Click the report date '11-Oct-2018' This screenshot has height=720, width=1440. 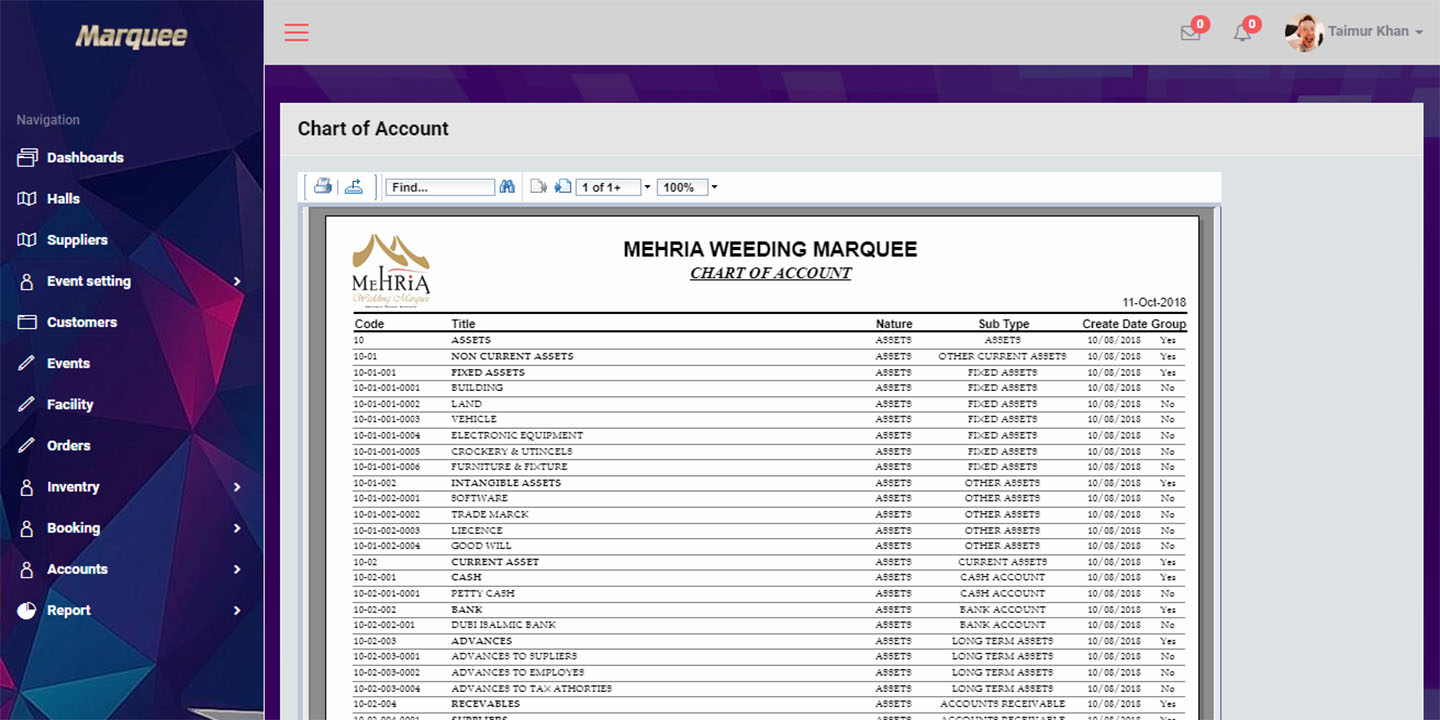(x=1154, y=302)
